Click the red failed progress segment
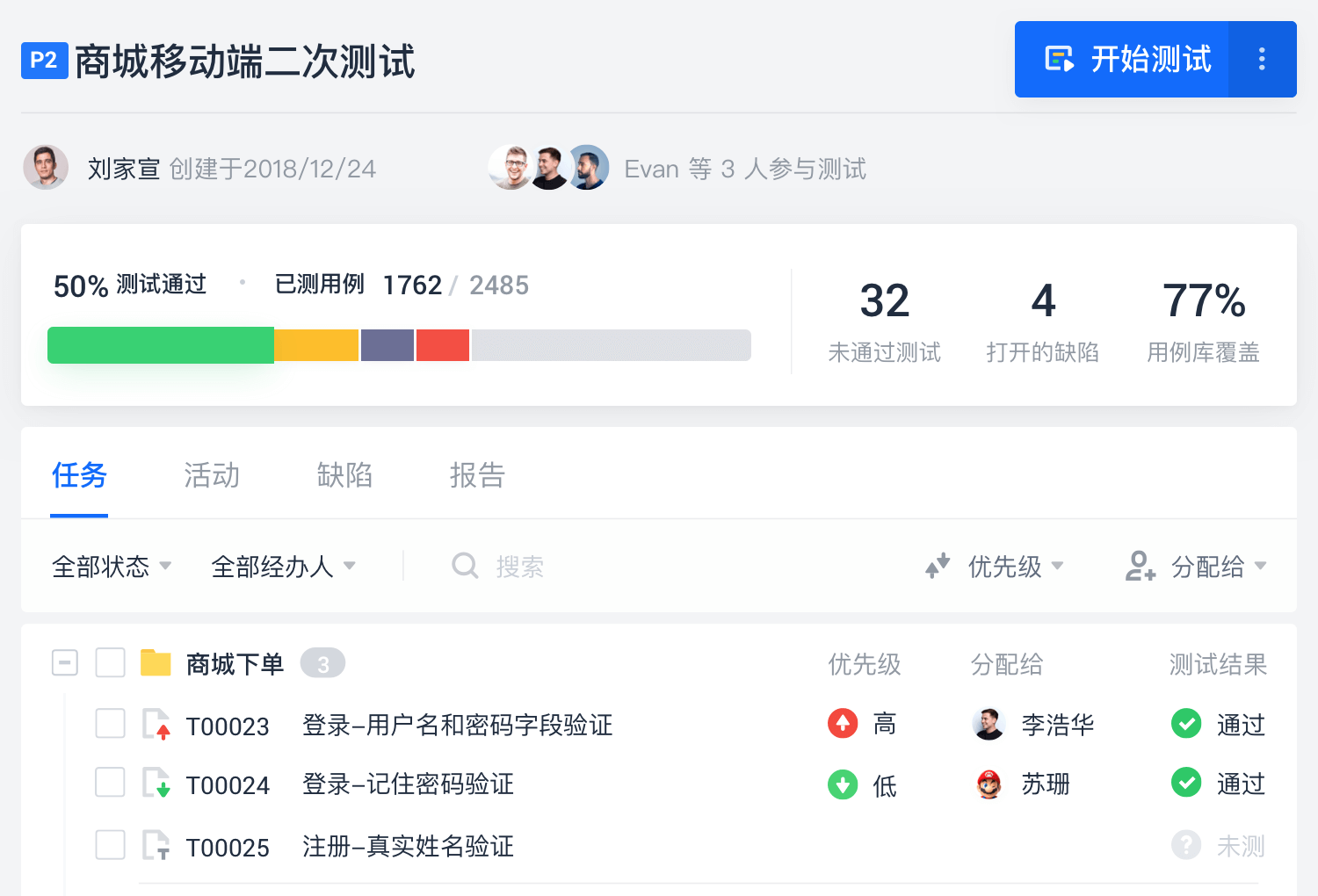The height and width of the screenshot is (896, 1318). (443, 345)
